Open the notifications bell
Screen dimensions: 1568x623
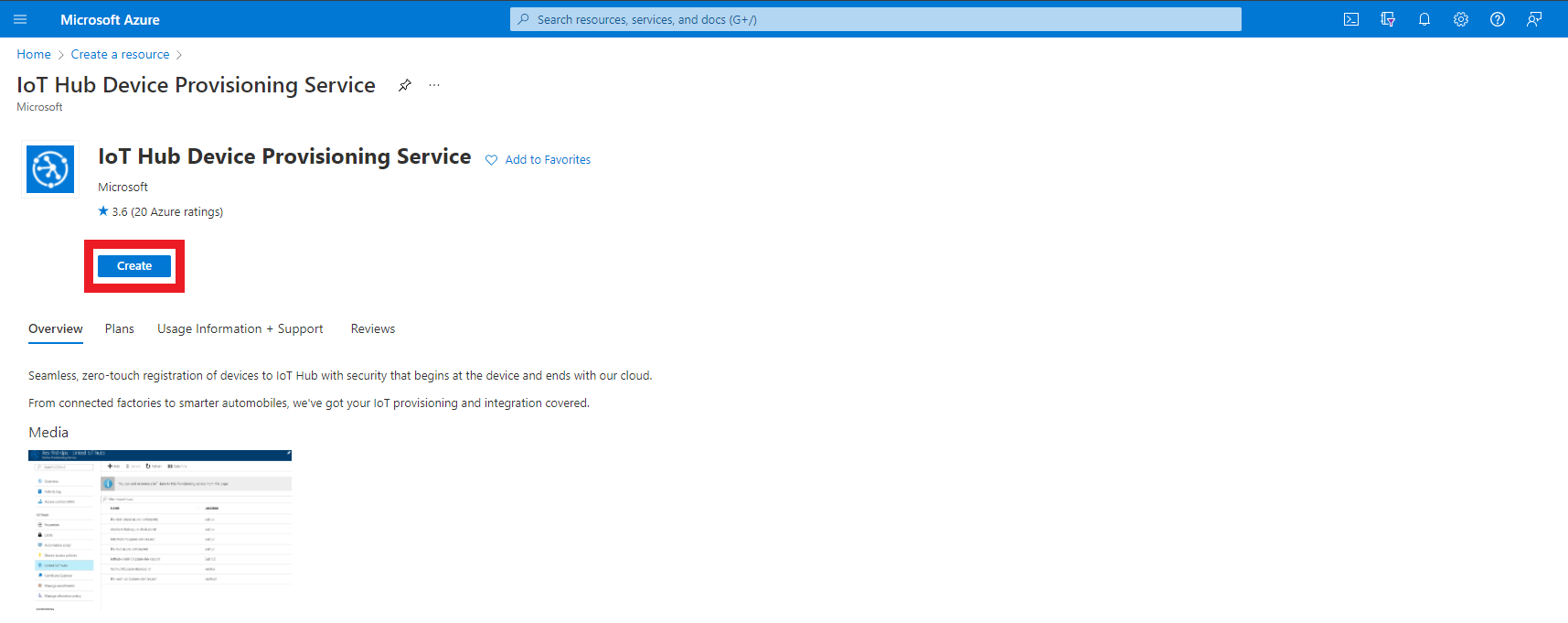pos(1424,19)
